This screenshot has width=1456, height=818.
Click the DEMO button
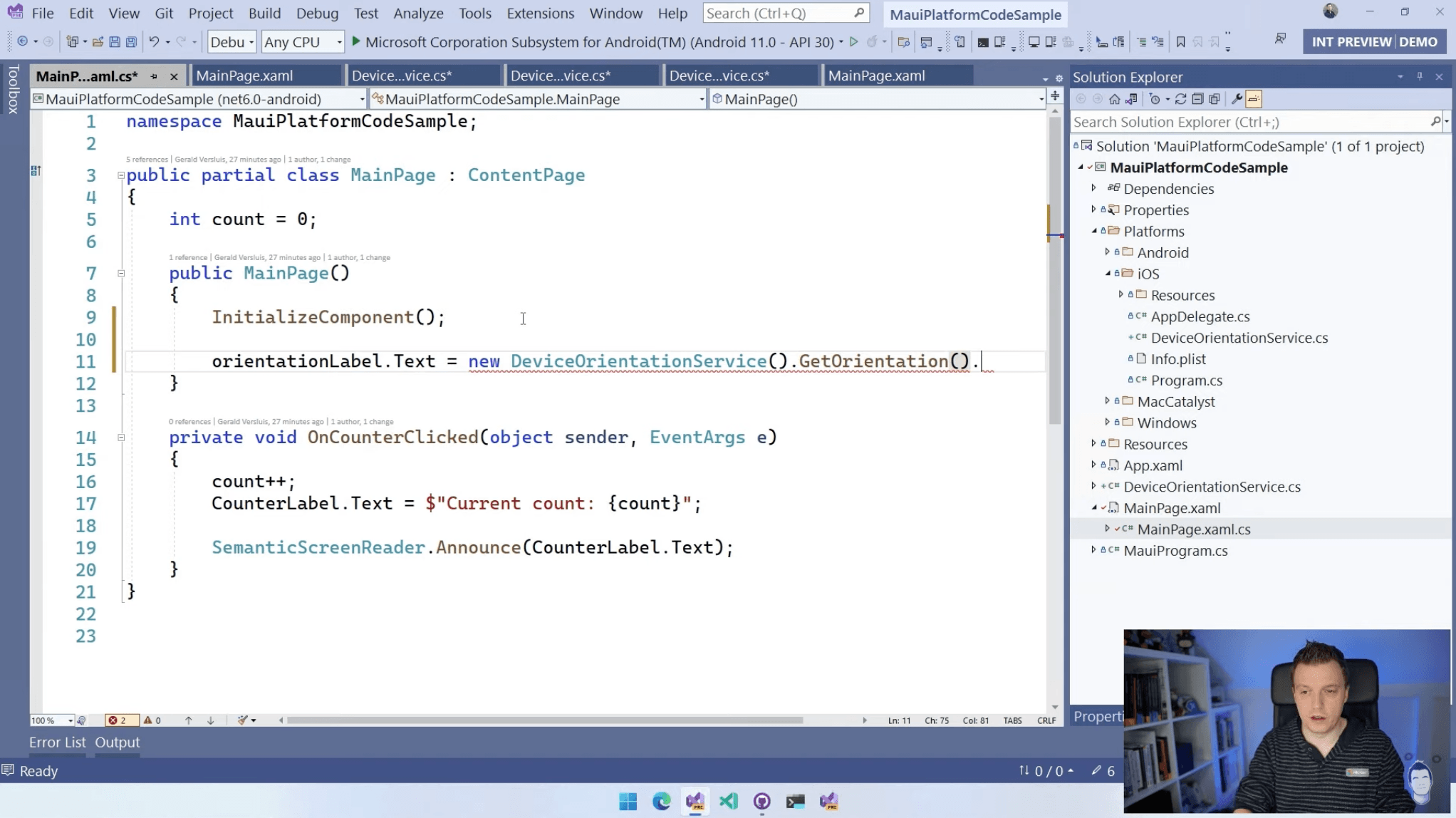click(1418, 42)
